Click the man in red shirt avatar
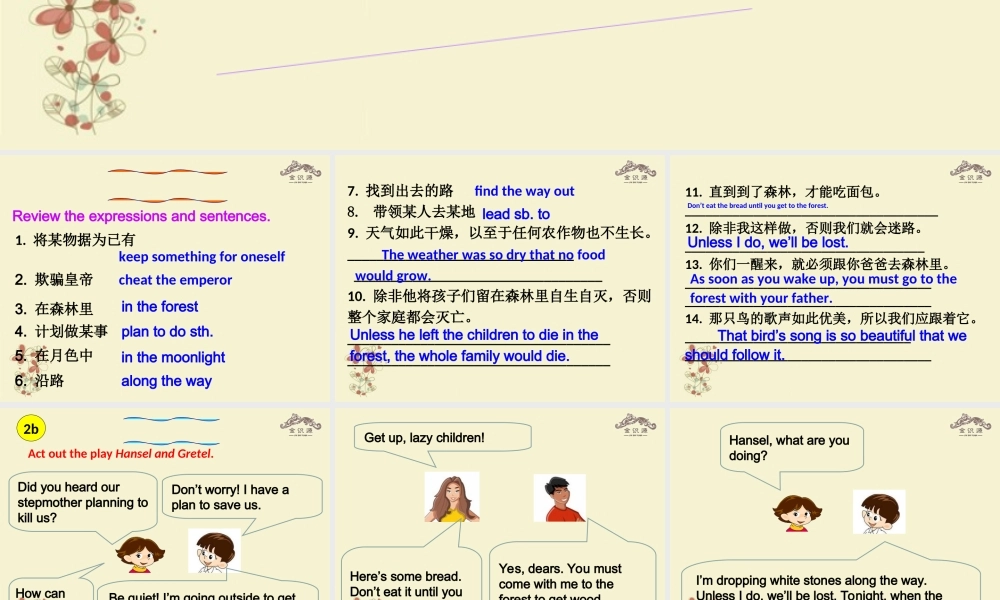This screenshot has height=600, width=1000. click(558, 498)
